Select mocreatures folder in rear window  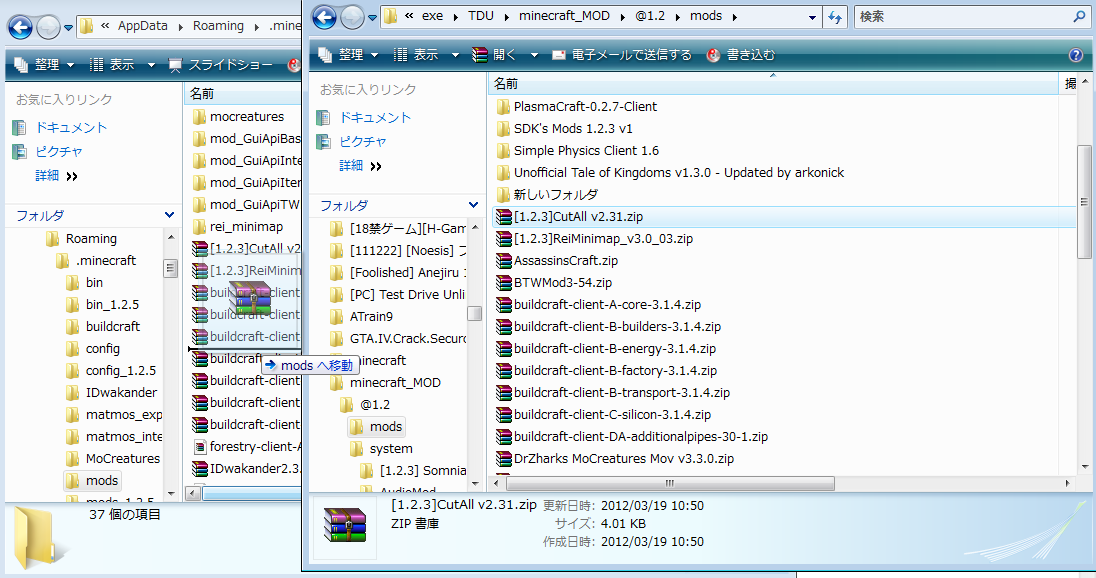tap(238, 117)
